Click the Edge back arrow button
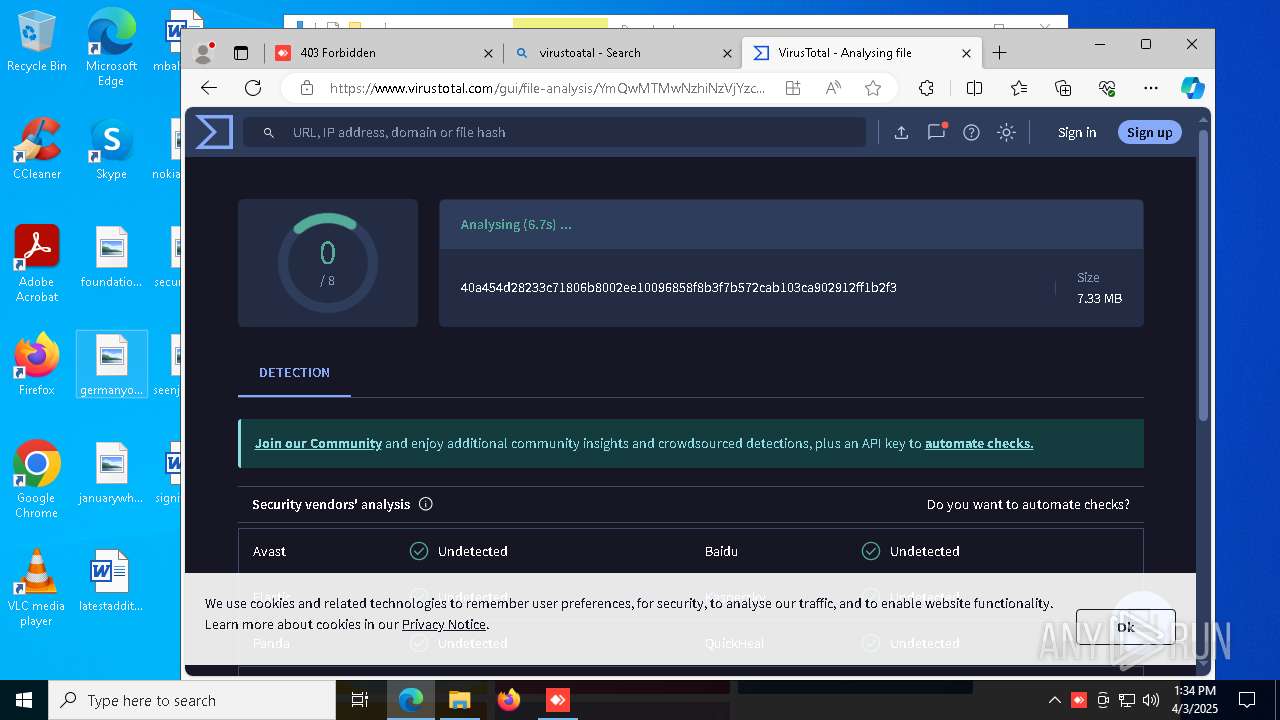 tap(209, 88)
